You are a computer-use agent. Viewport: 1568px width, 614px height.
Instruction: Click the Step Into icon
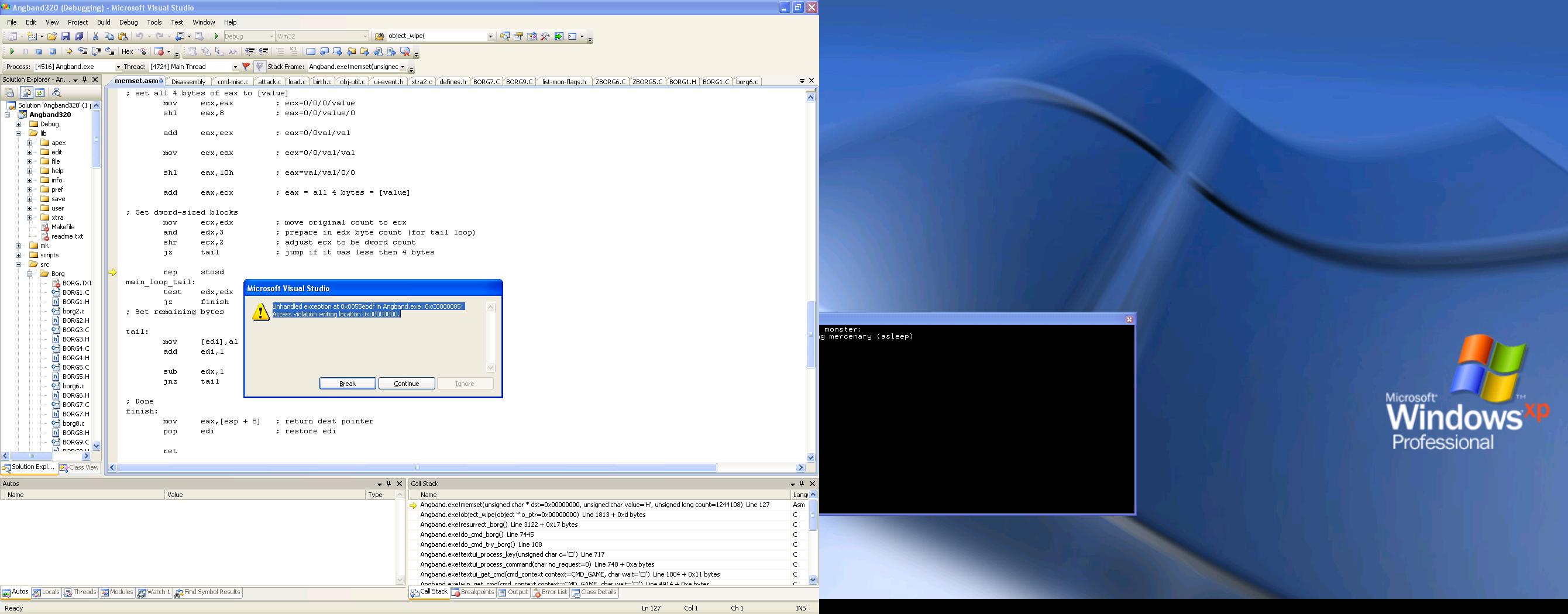click(x=82, y=51)
